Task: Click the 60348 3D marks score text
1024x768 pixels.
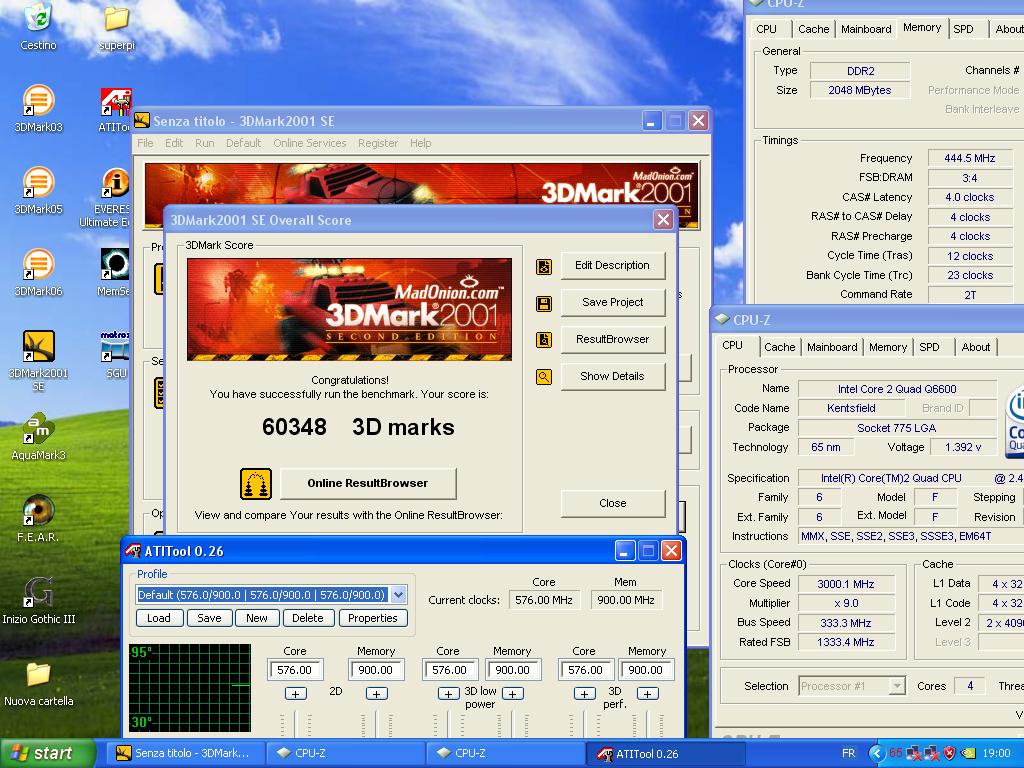Action: 358,427
